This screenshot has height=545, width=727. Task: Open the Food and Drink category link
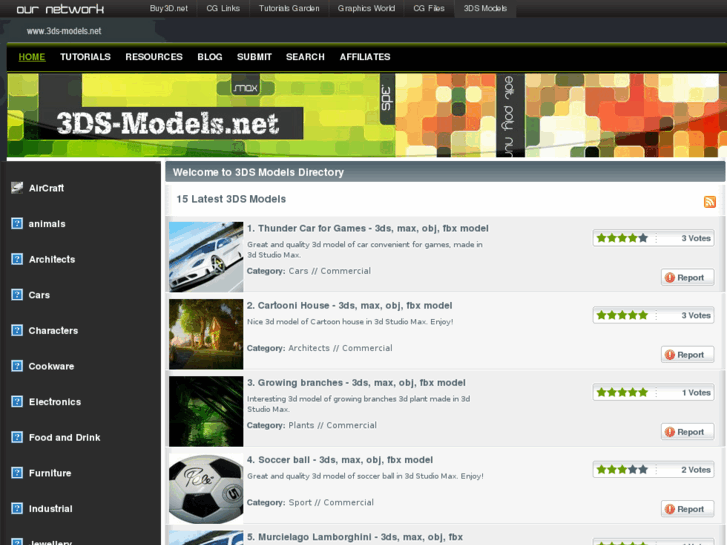64,437
